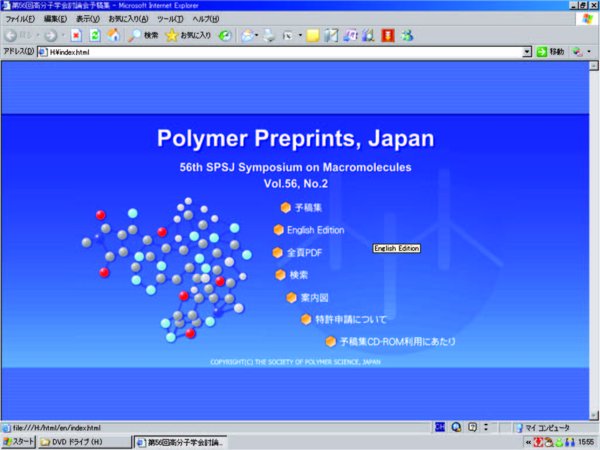The height and width of the screenshot is (450, 600).
Task: Click the IE page icon in title bar
Action: (x=6, y=5)
